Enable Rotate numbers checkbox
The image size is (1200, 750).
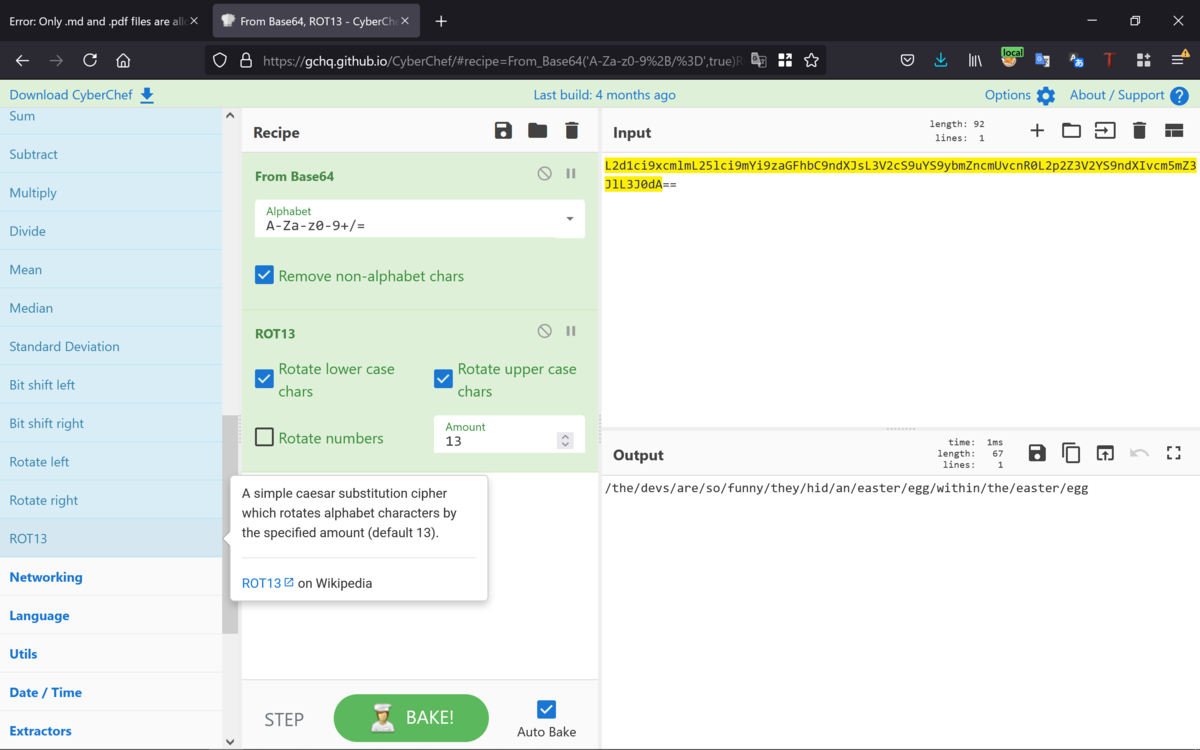(264, 437)
